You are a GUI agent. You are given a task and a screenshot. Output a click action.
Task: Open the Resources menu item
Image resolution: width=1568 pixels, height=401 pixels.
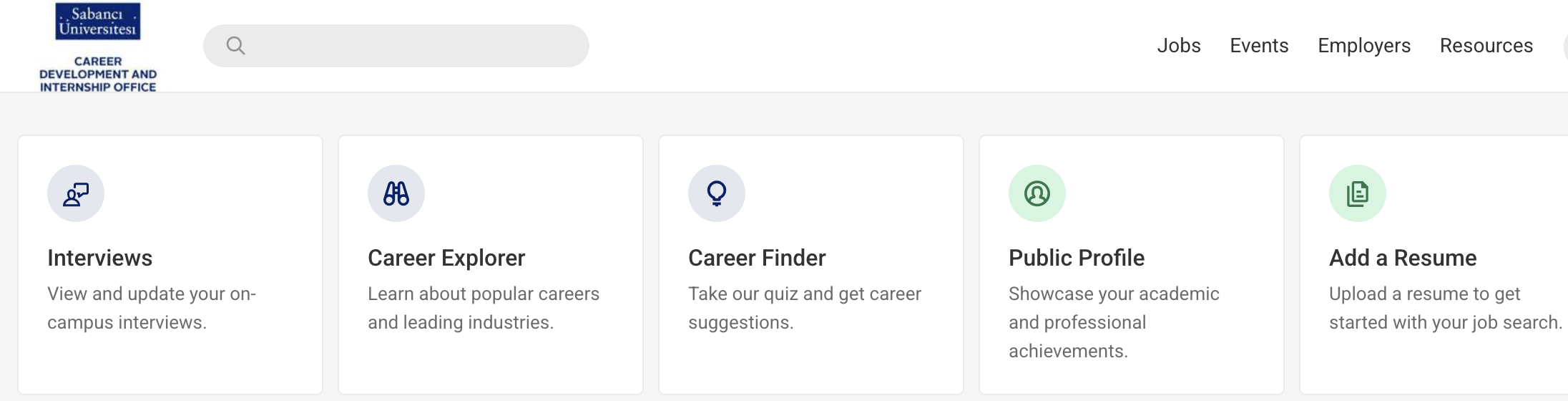click(1486, 46)
